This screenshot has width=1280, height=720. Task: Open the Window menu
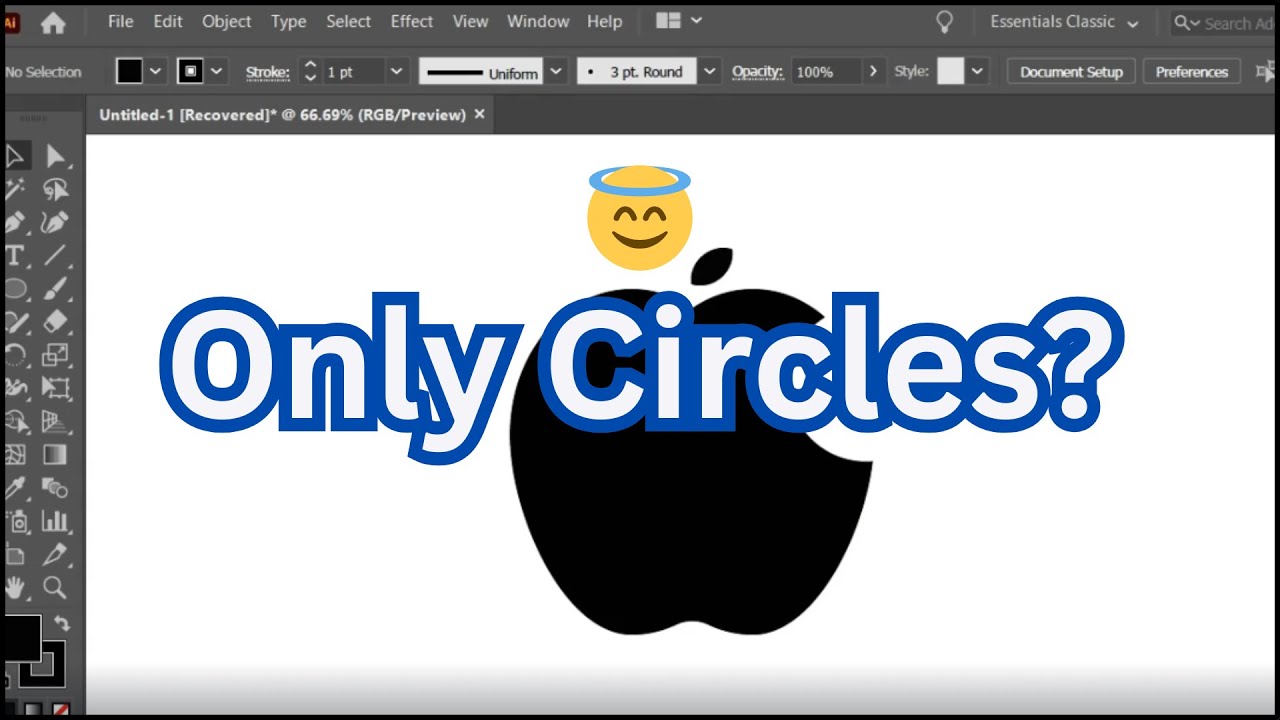[x=538, y=21]
